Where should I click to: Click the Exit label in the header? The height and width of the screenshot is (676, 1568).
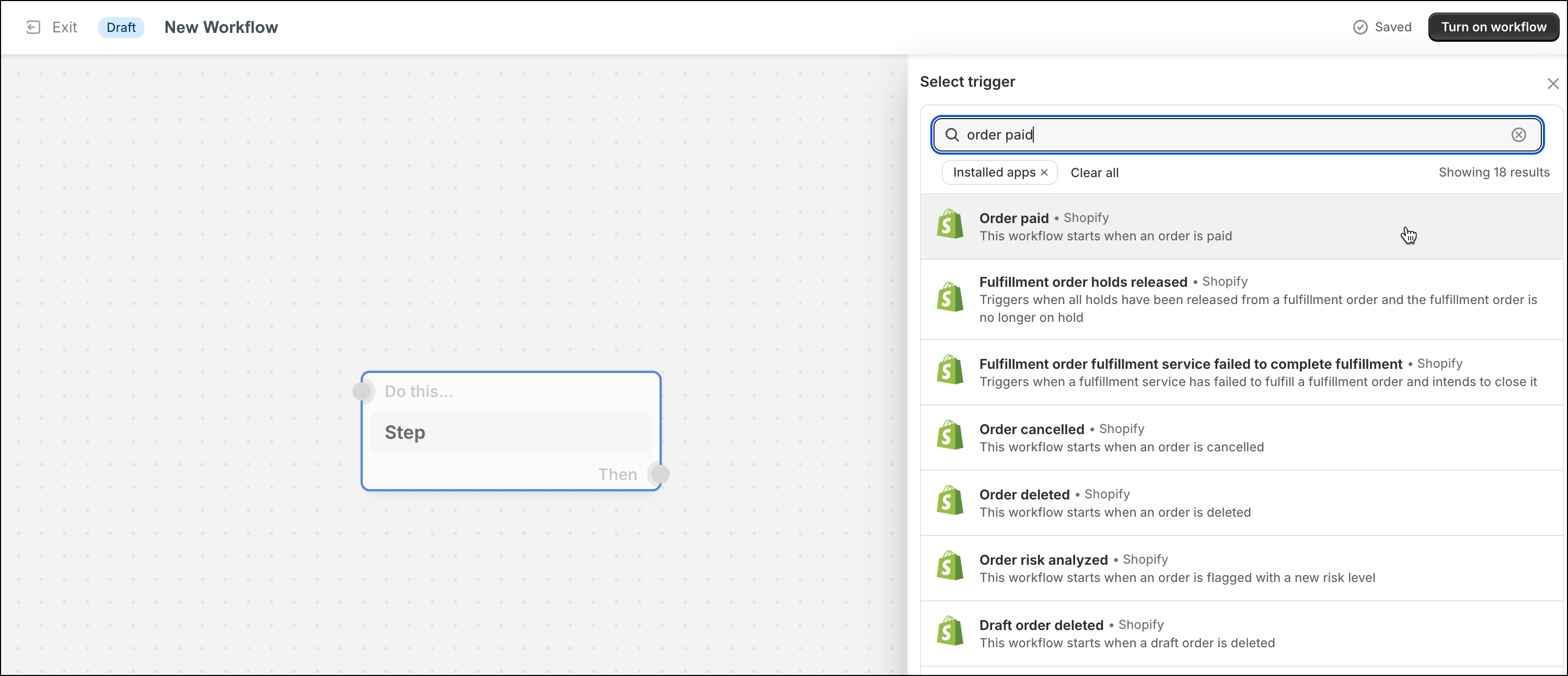click(x=64, y=27)
